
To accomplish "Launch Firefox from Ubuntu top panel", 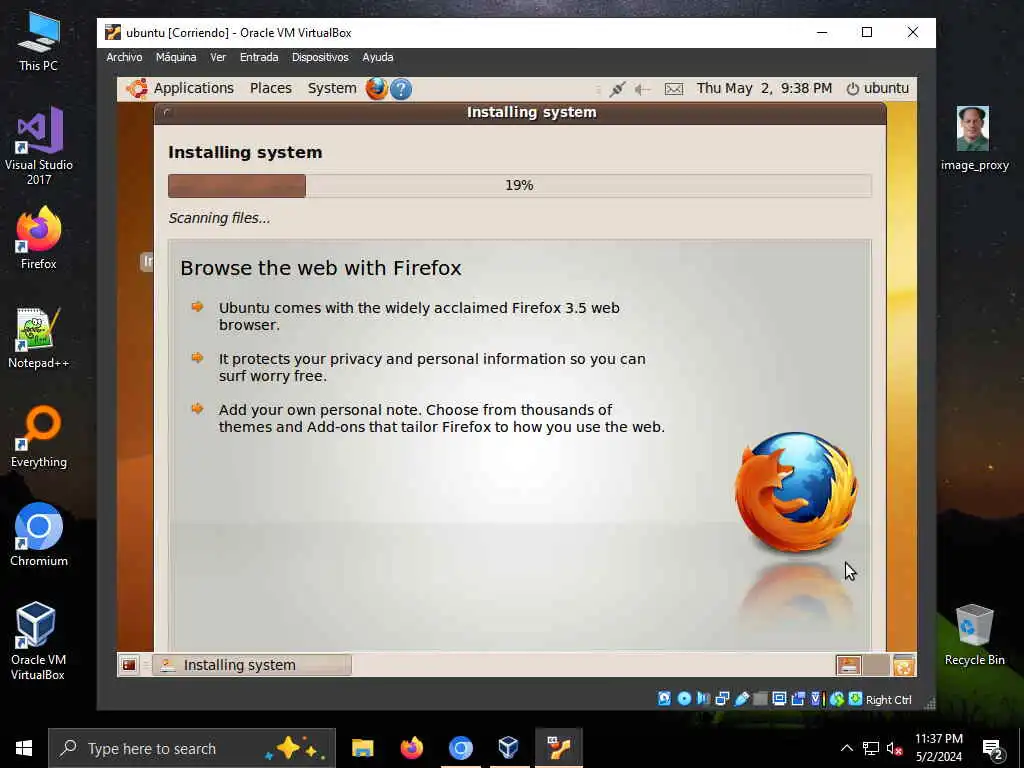I will 376,88.
